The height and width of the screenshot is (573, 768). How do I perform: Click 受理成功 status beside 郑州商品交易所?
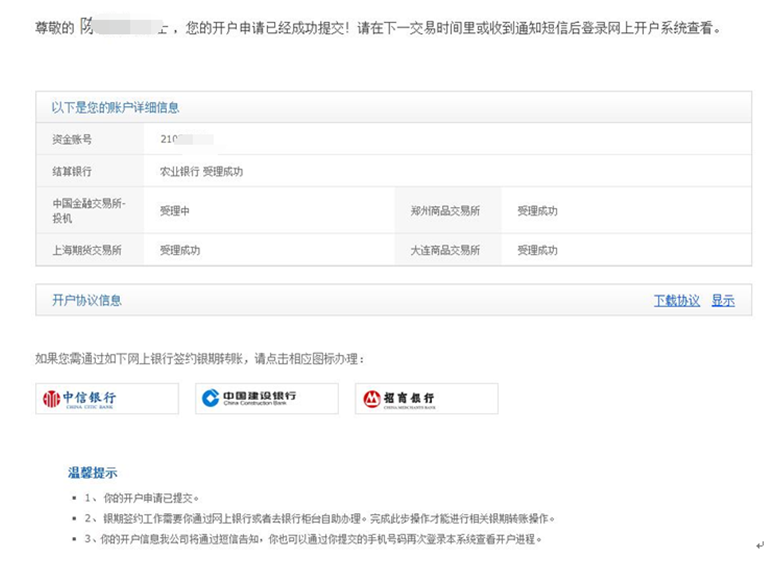point(537,211)
